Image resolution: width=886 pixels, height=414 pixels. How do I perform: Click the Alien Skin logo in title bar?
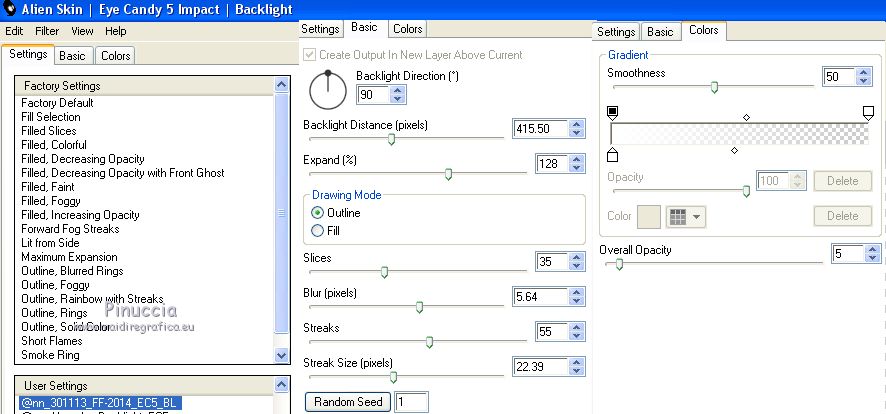9,10
